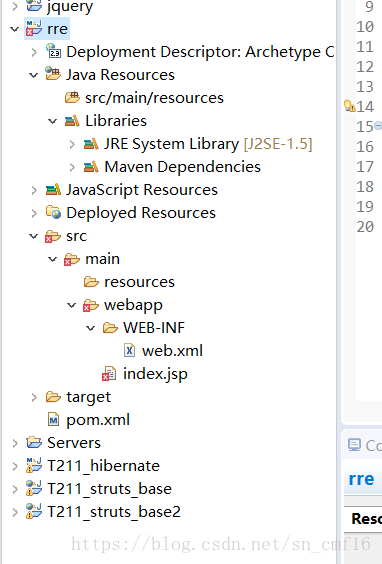Expand the target folder node
The image size is (382, 564).
pyautogui.click(x=34, y=397)
